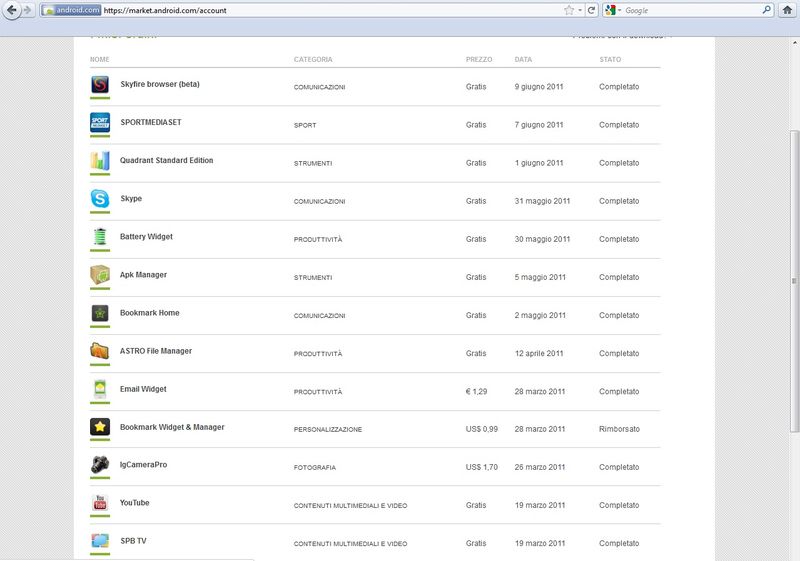Click the CATEGORIA column header
This screenshot has height=561, width=800.
(313, 59)
